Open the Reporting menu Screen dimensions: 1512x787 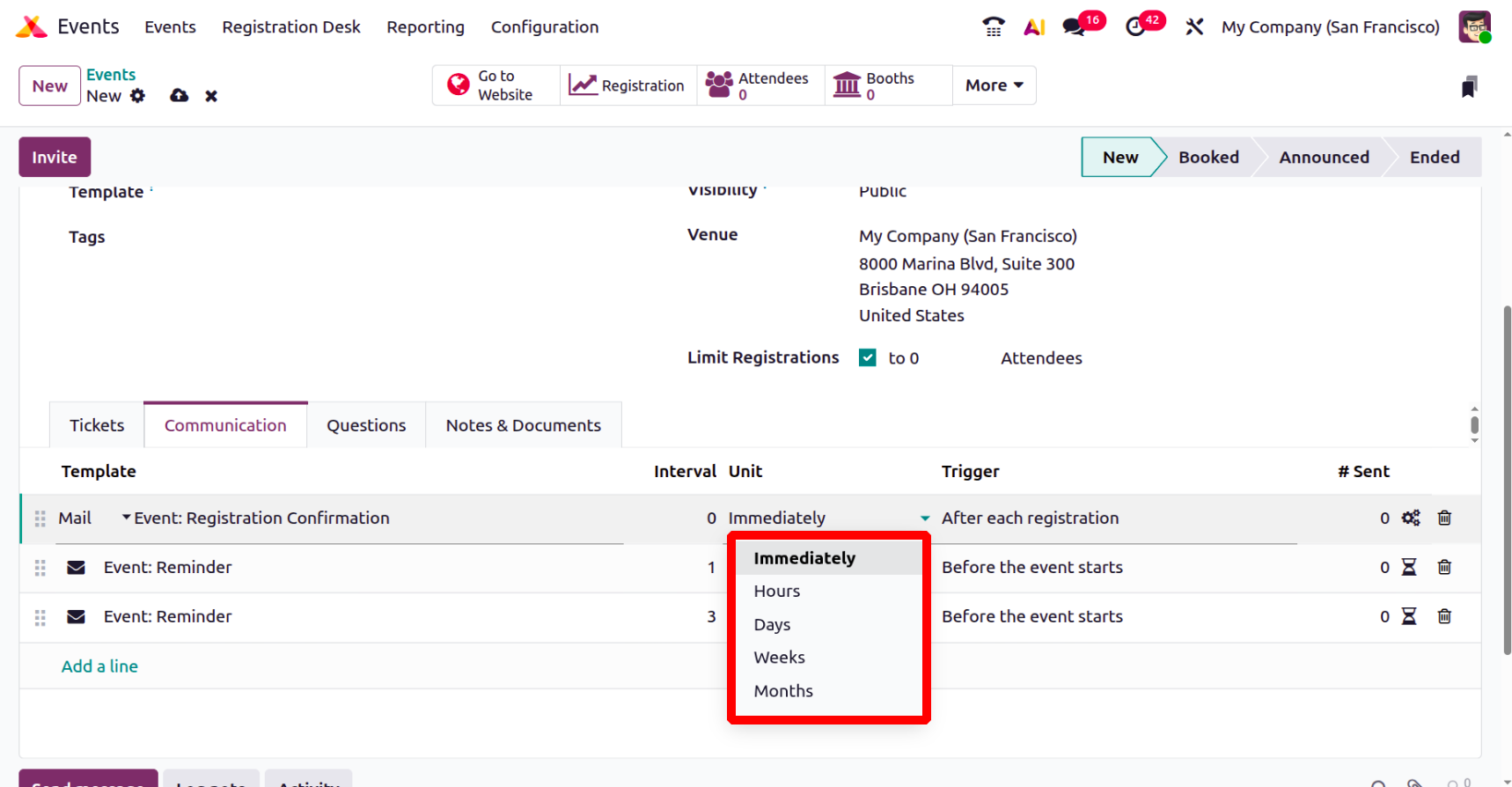tap(425, 27)
